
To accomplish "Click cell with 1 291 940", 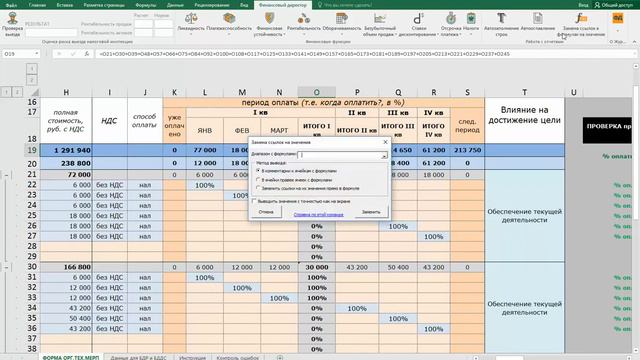I will (x=66, y=150).
